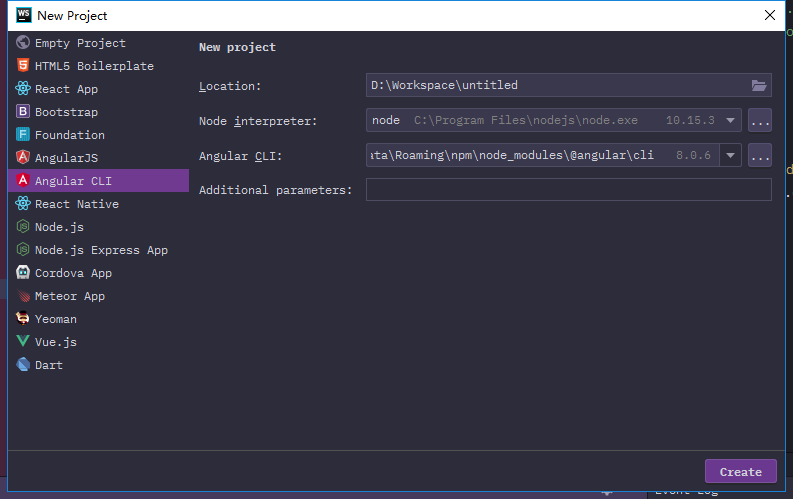Viewport: 793px width, 499px height.
Task: Click the New project heading
Action: (x=237, y=47)
